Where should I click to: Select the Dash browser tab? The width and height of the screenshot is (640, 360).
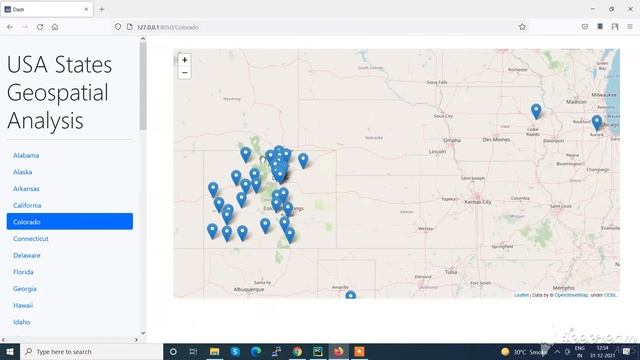coord(47,9)
